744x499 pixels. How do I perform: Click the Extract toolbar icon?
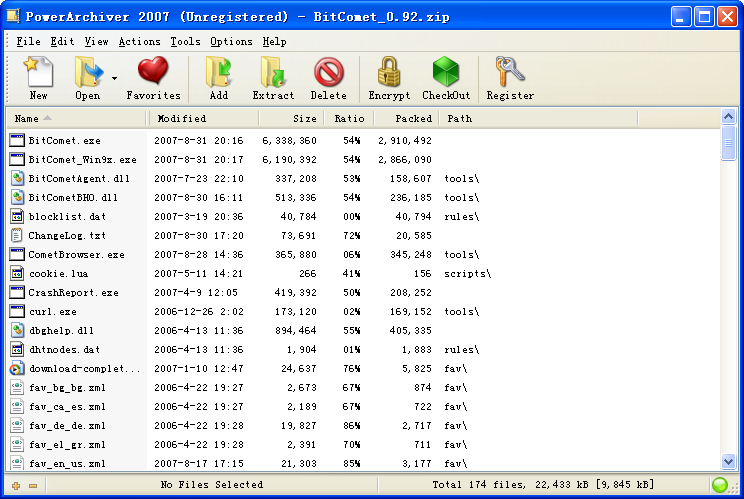tap(273, 72)
